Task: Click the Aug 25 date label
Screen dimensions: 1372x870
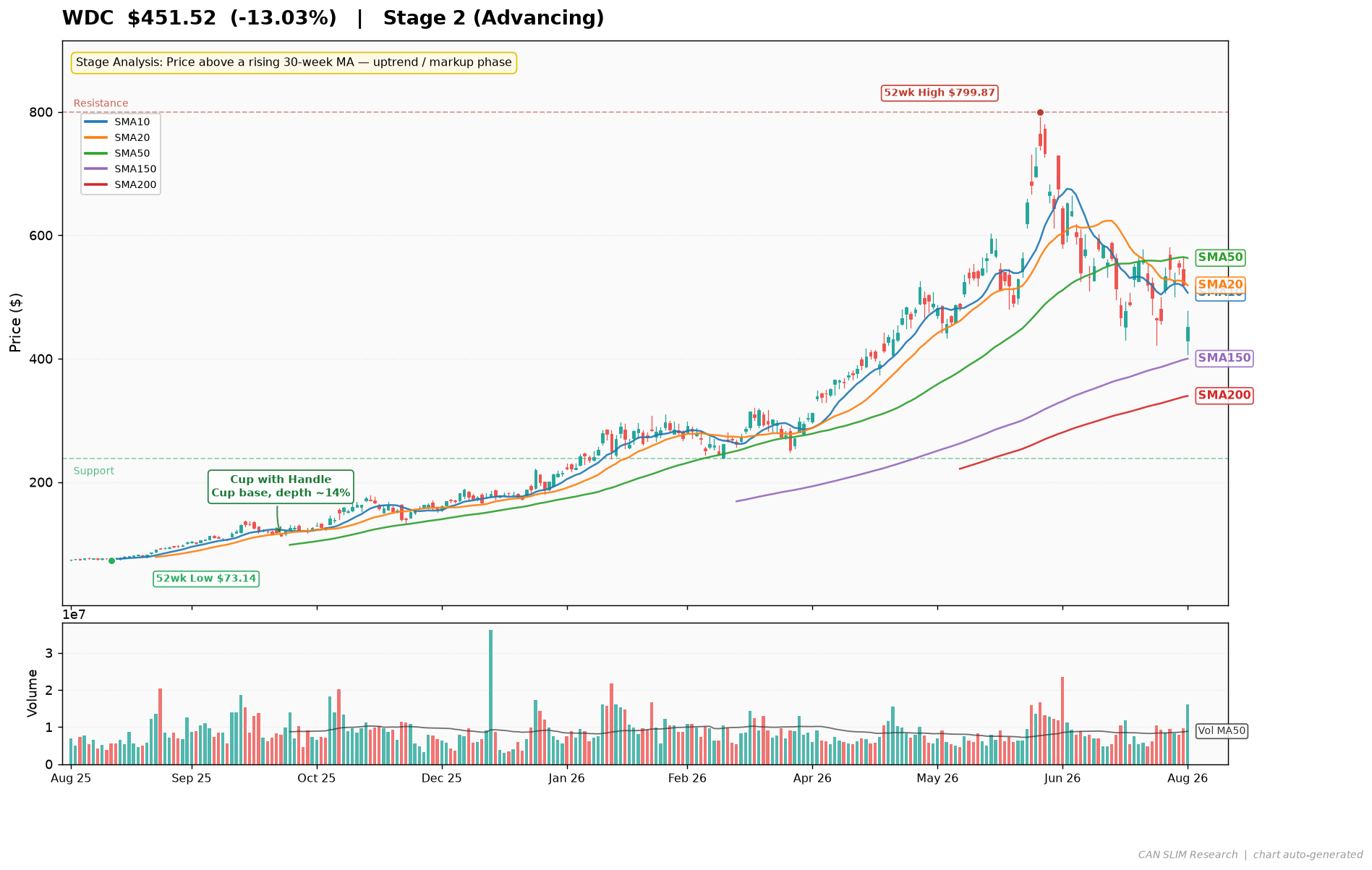Action: (71, 778)
